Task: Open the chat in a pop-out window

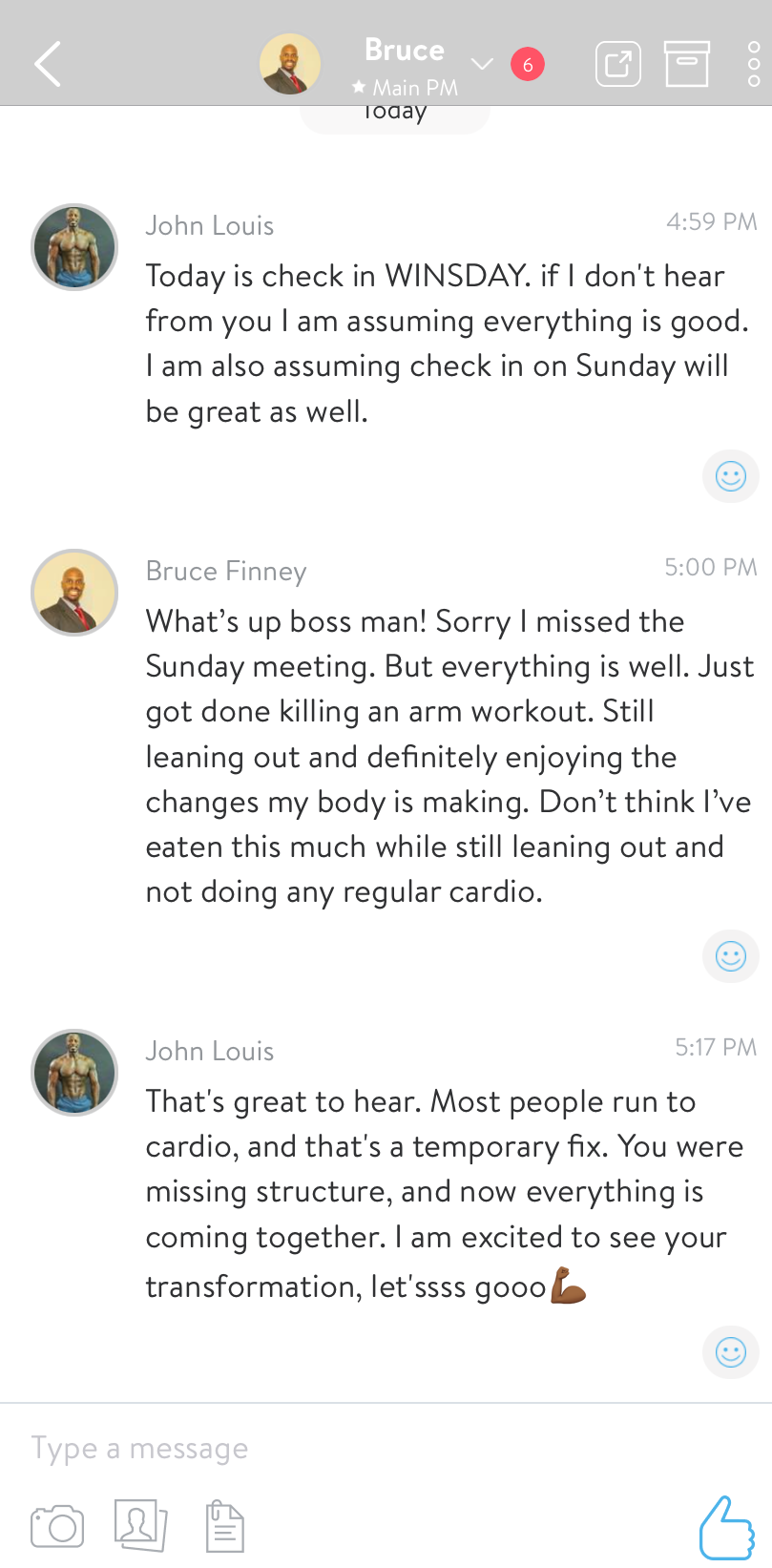Action: point(617,64)
